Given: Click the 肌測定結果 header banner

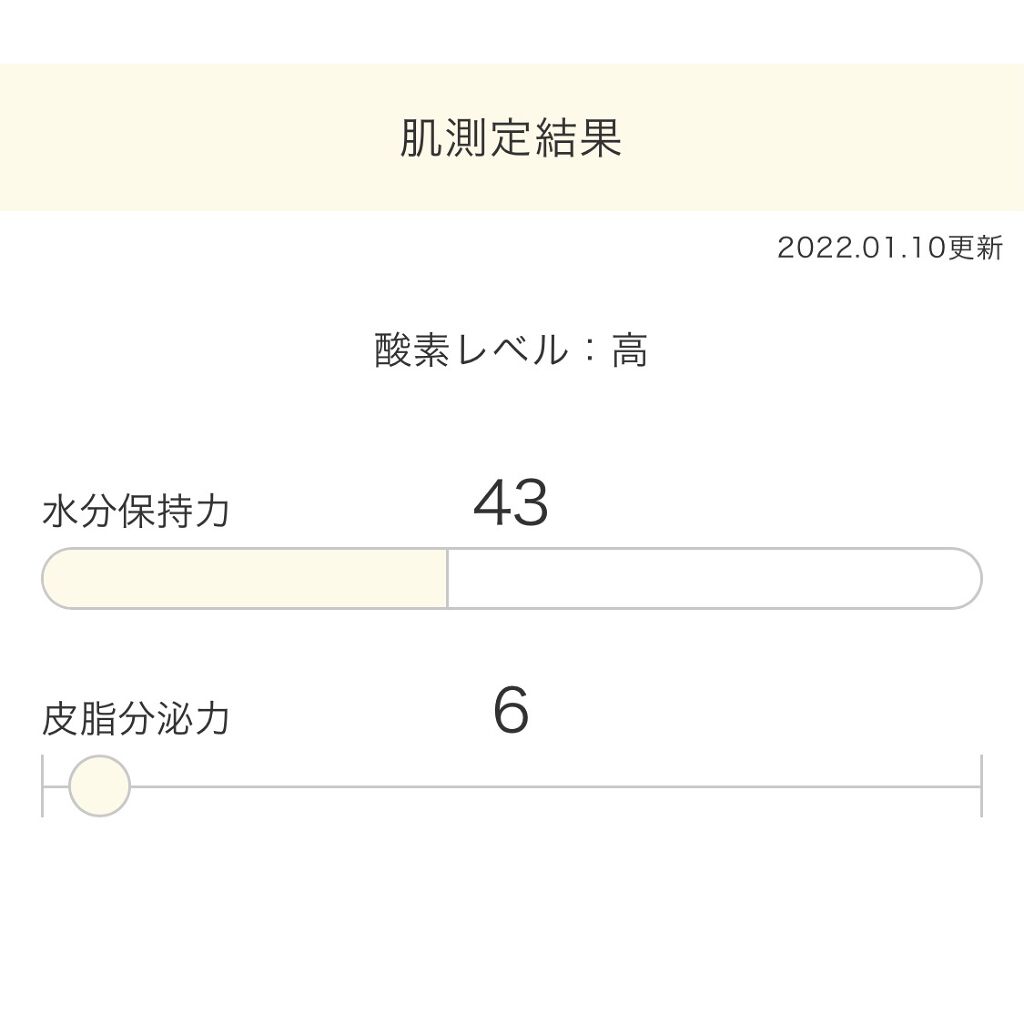Looking at the screenshot, I should (512, 138).
